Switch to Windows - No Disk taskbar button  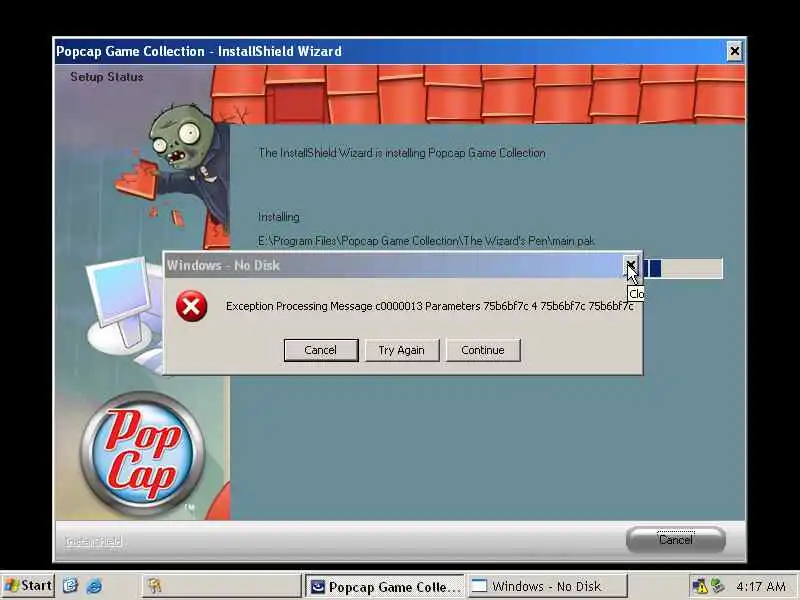[x=547, y=586]
